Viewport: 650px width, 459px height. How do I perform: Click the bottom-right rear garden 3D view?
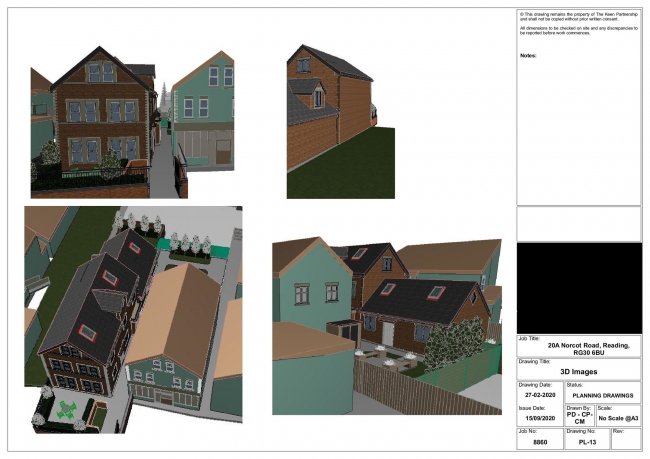point(385,325)
